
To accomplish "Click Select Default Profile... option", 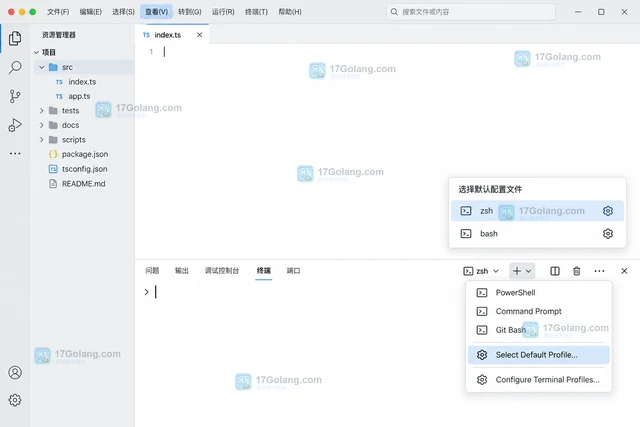I will (539, 355).
